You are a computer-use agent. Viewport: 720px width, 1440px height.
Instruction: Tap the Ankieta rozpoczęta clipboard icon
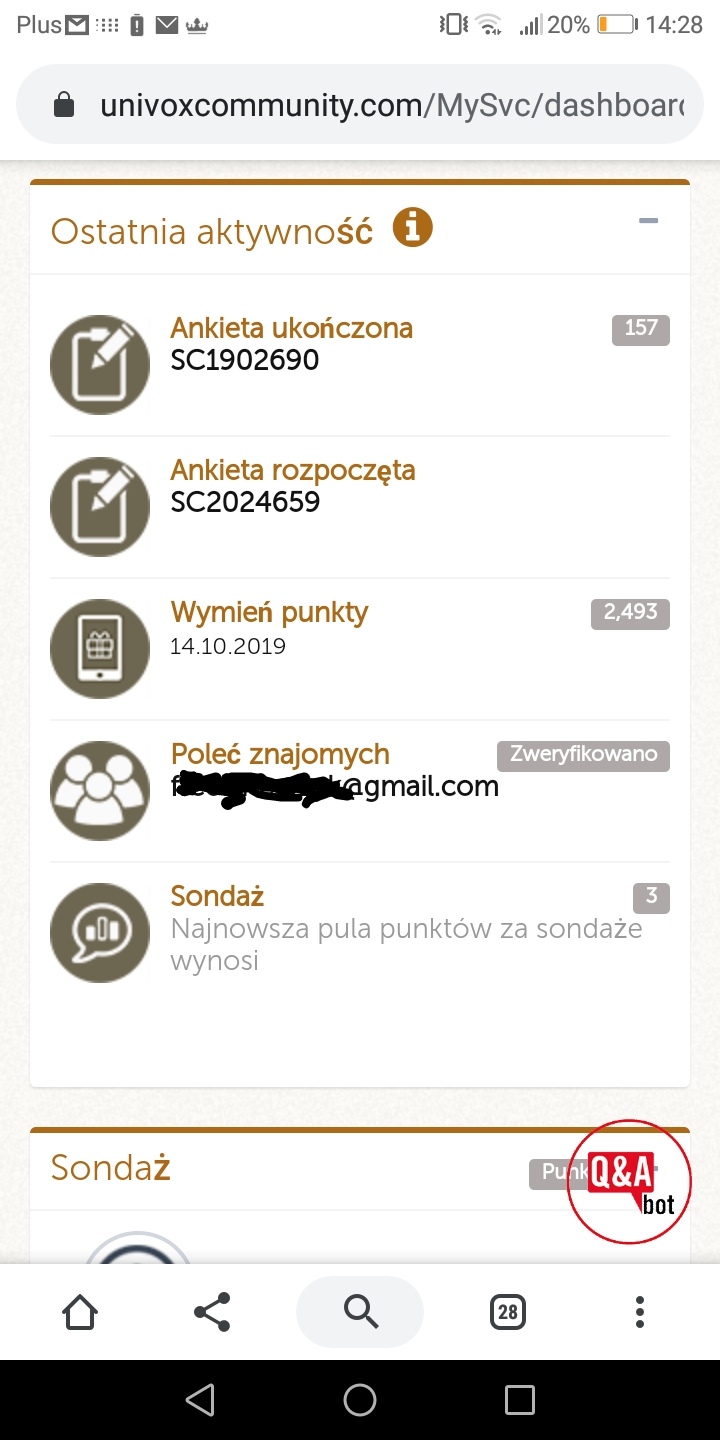tap(100, 507)
